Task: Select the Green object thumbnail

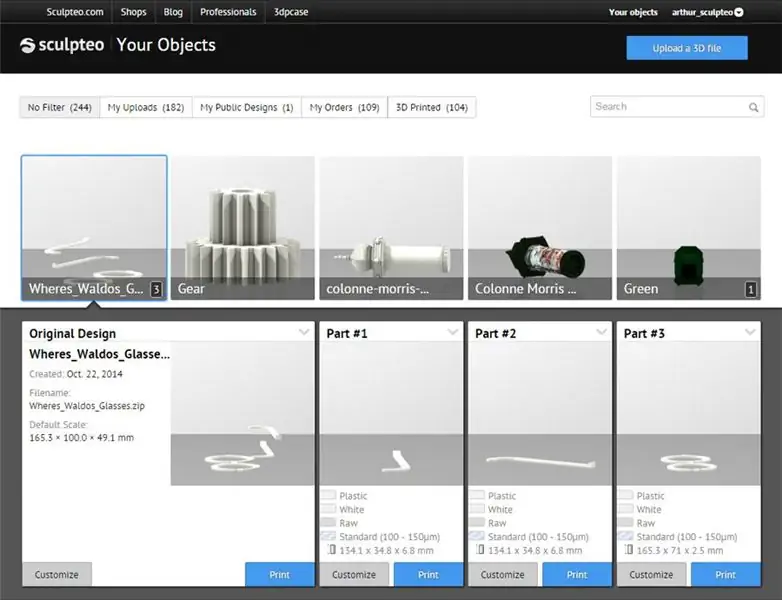Action: (689, 228)
